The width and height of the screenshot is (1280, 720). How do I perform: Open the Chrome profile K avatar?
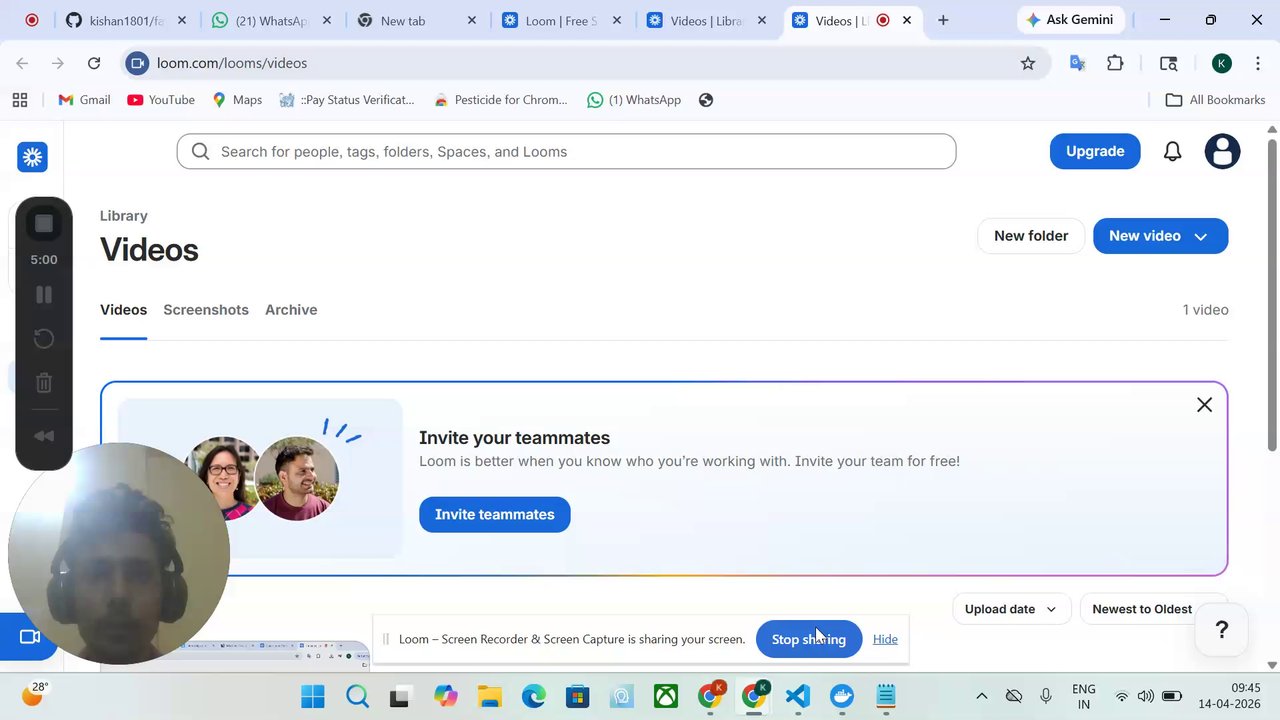coord(1221,63)
